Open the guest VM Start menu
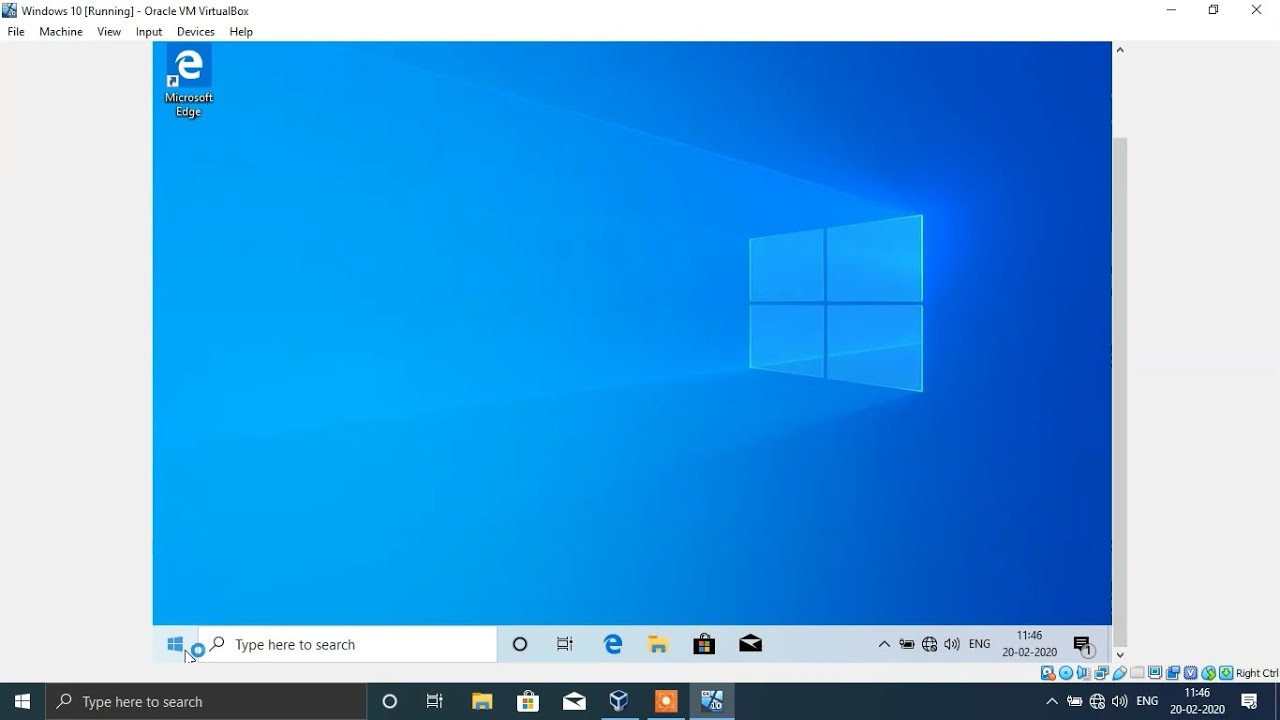Viewport: 1280px width, 720px height. coord(175,645)
